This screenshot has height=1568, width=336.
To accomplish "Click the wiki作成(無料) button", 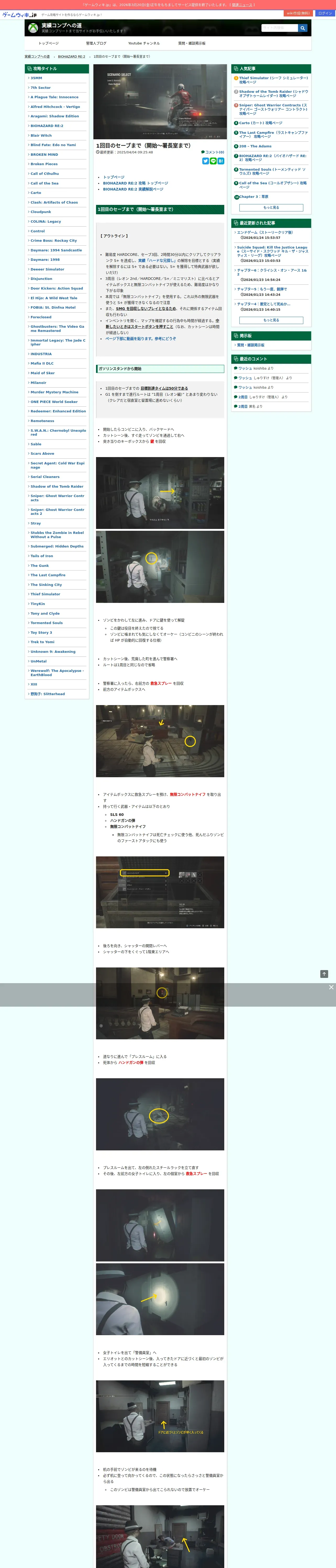I will click(x=298, y=13).
